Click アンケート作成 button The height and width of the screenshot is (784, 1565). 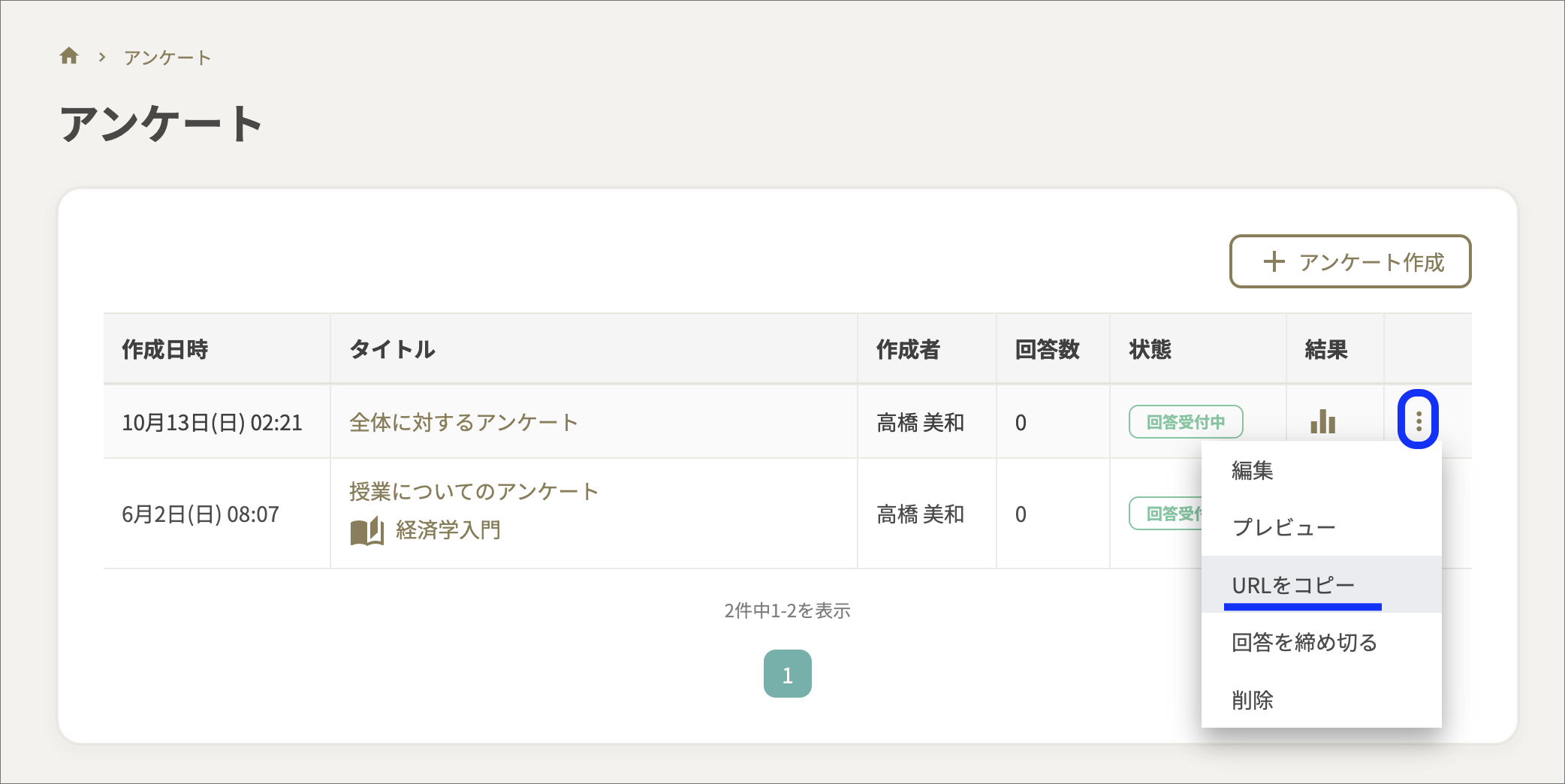pos(1349,261)
